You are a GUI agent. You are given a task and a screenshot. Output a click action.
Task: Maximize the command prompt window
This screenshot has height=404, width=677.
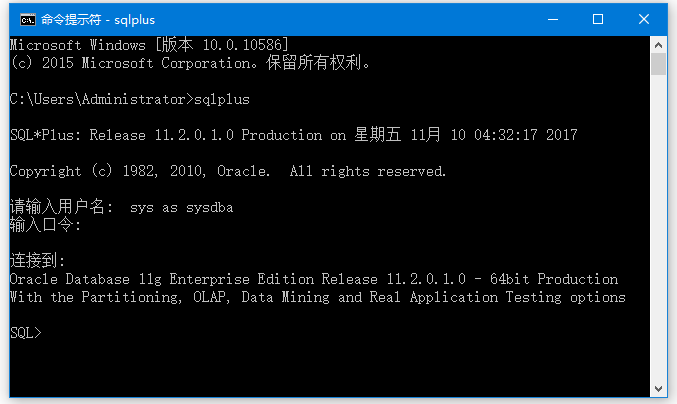598,19
